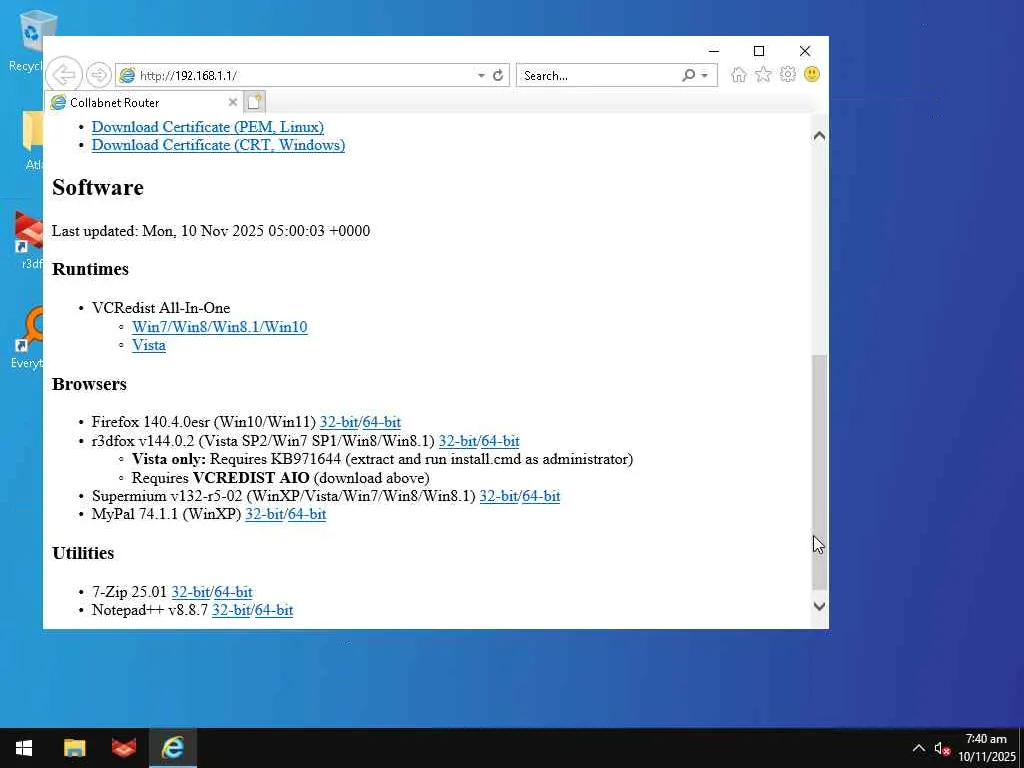
Task: Download Supermium v132 64-bit
Action: pos(541,496)
